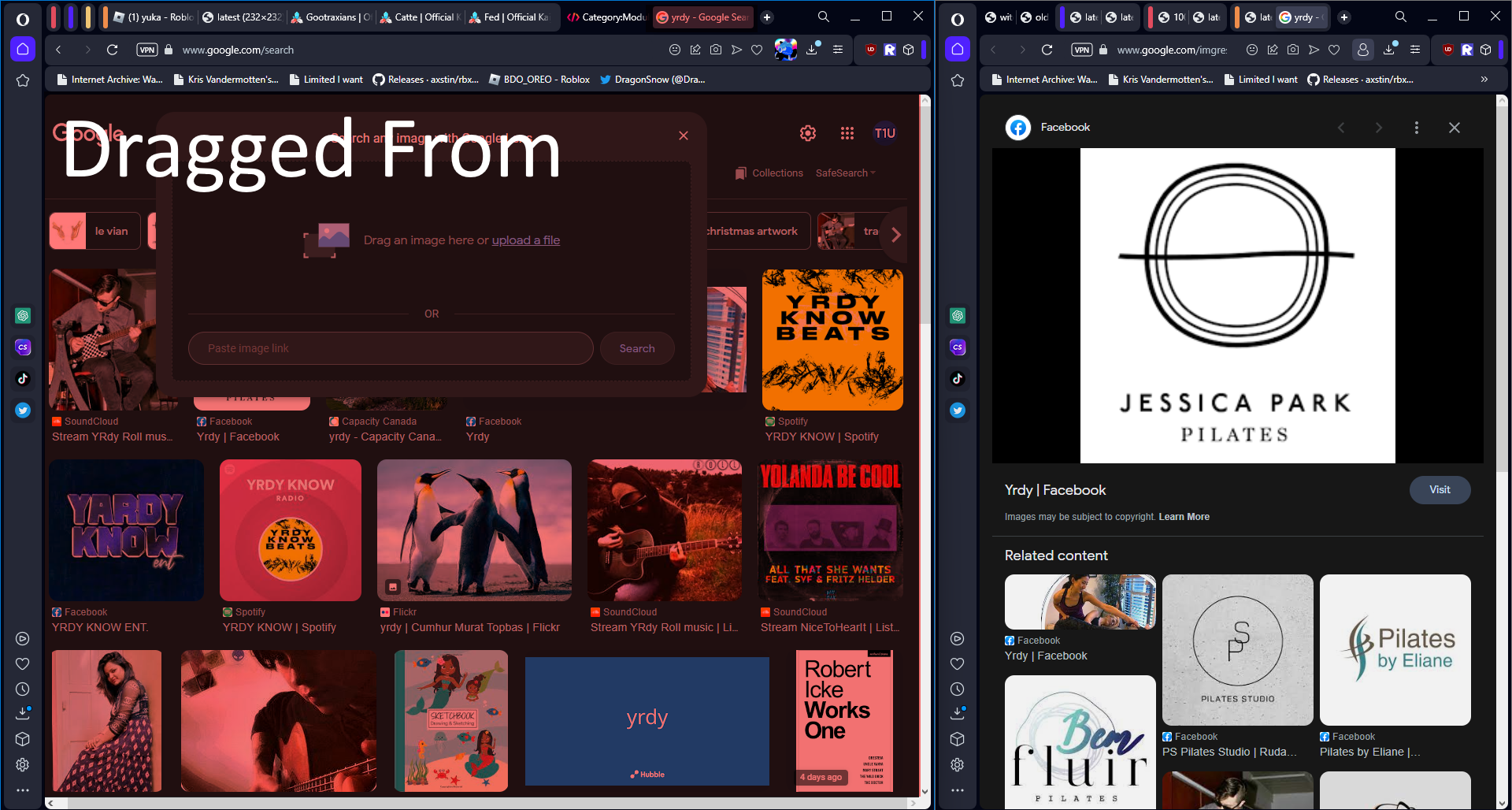1512x810 pixels.
Task: Switch to the Gootraxians tab
Action: 331,17
